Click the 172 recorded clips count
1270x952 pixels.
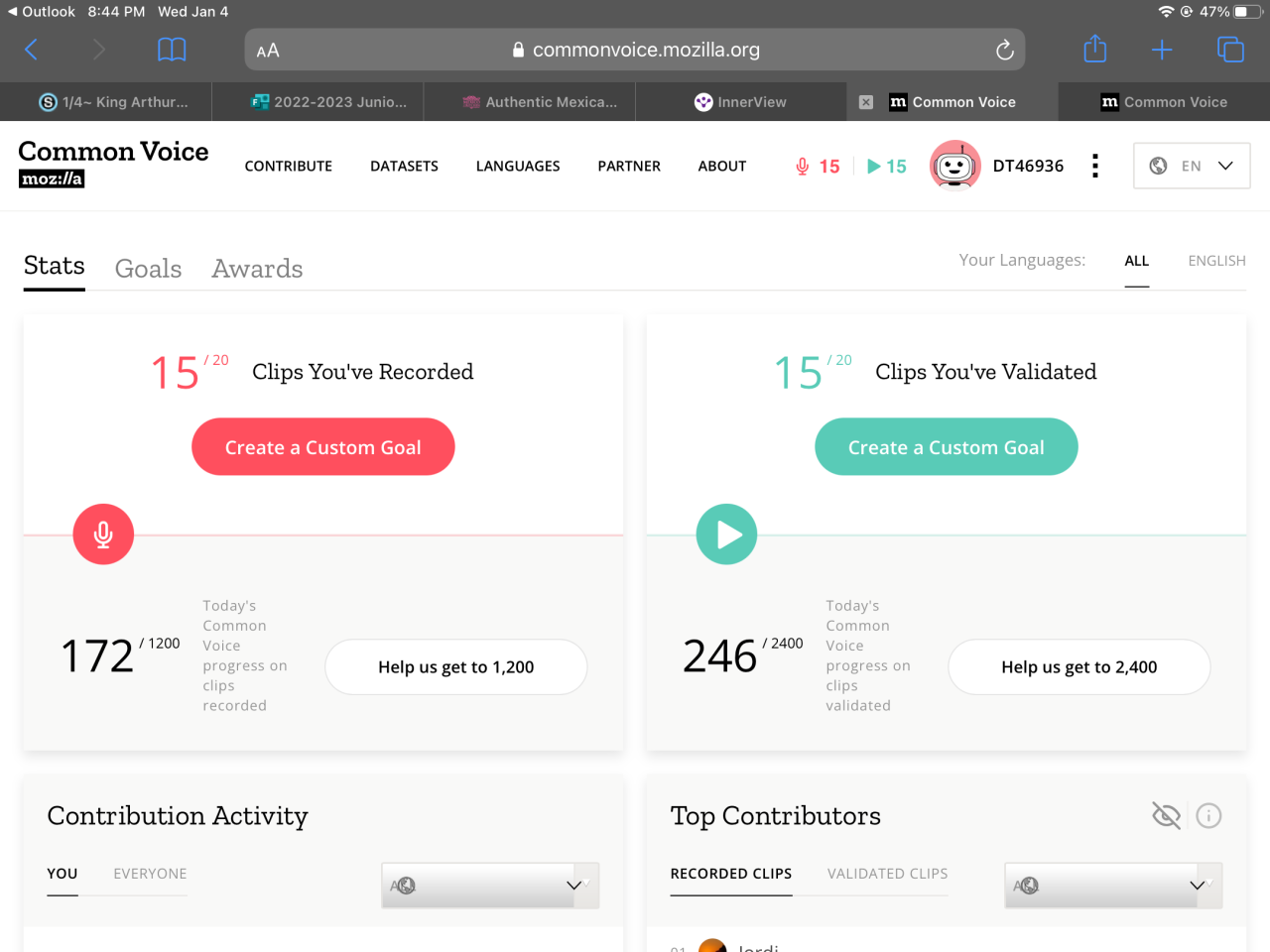[97, 655]
